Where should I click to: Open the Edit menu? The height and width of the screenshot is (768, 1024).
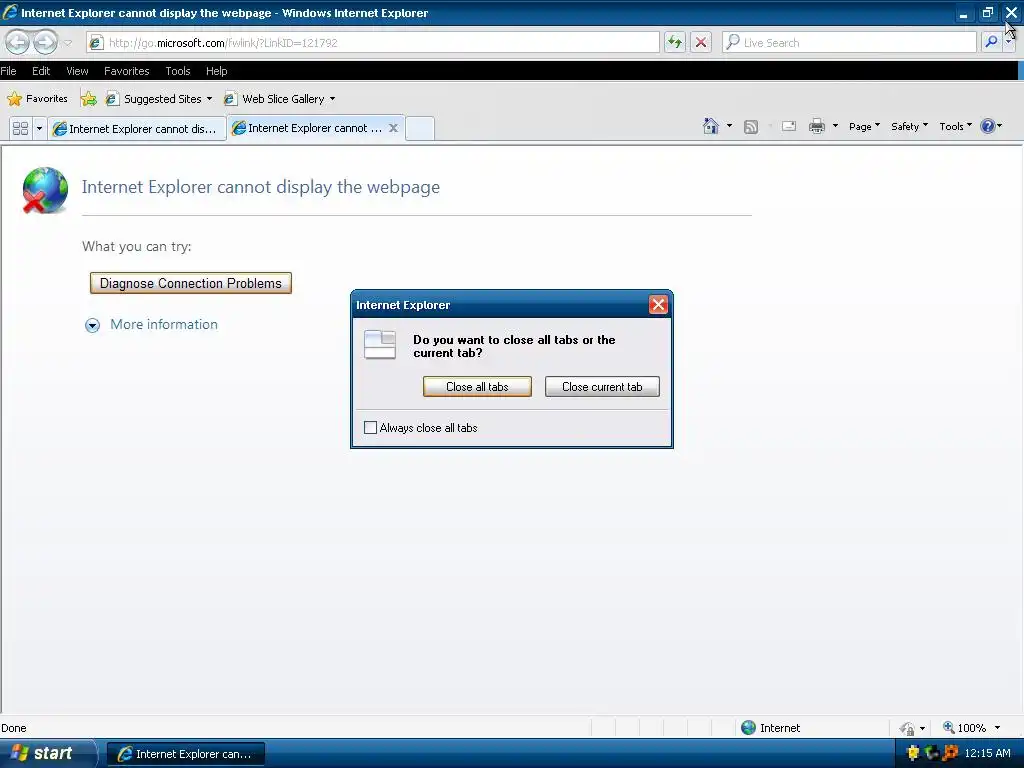pos(41,71)
